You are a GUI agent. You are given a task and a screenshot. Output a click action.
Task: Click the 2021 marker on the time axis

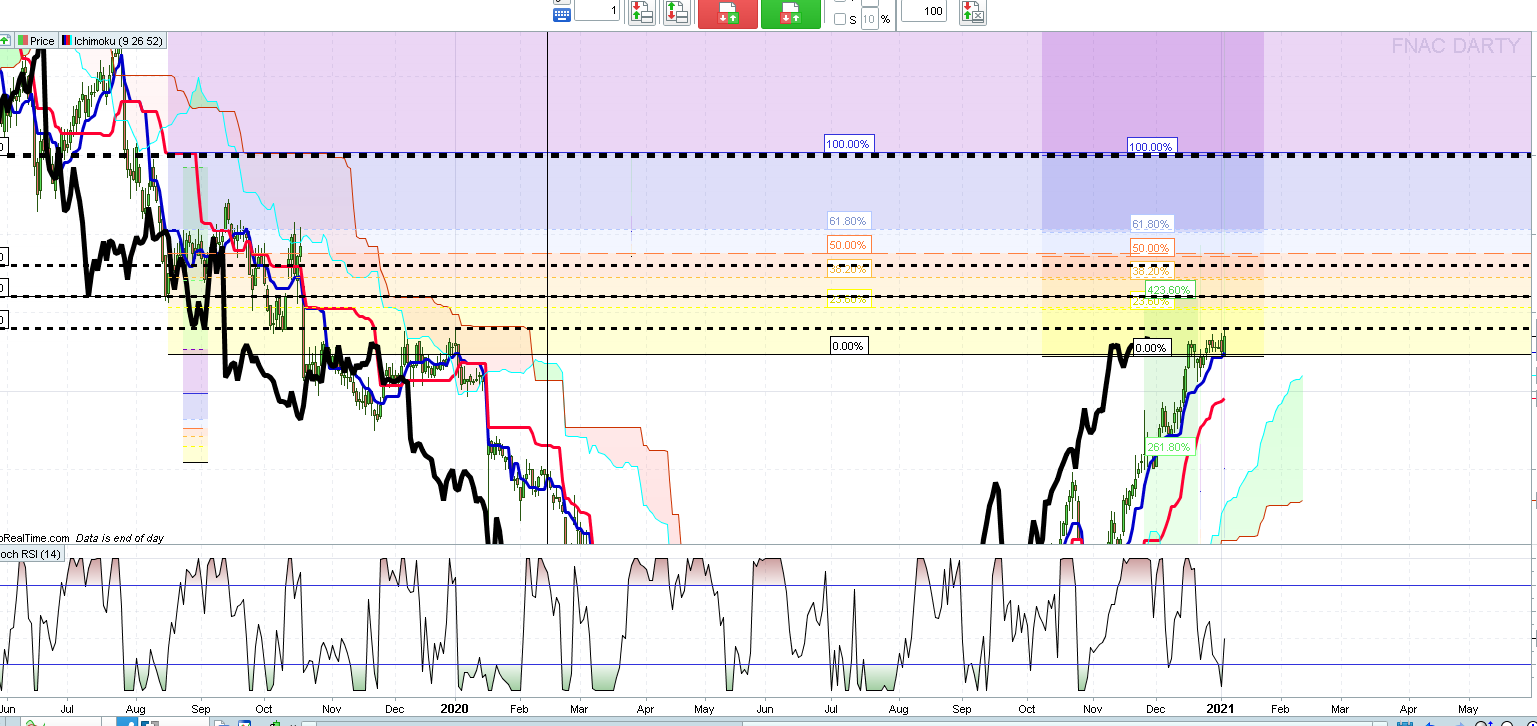tap(1219, 709)
